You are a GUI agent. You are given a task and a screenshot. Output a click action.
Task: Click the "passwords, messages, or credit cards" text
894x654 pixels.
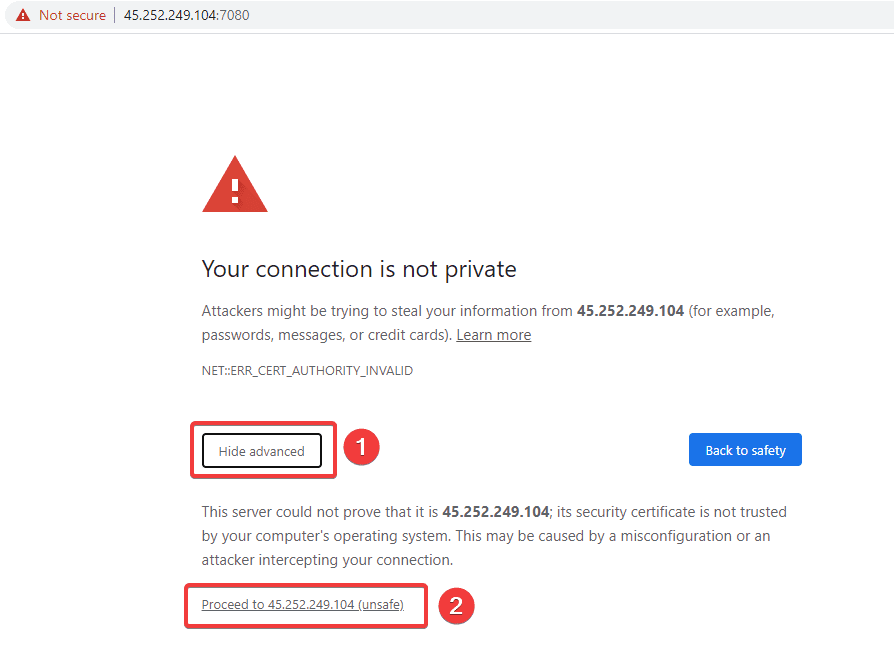tap(325, 335)
